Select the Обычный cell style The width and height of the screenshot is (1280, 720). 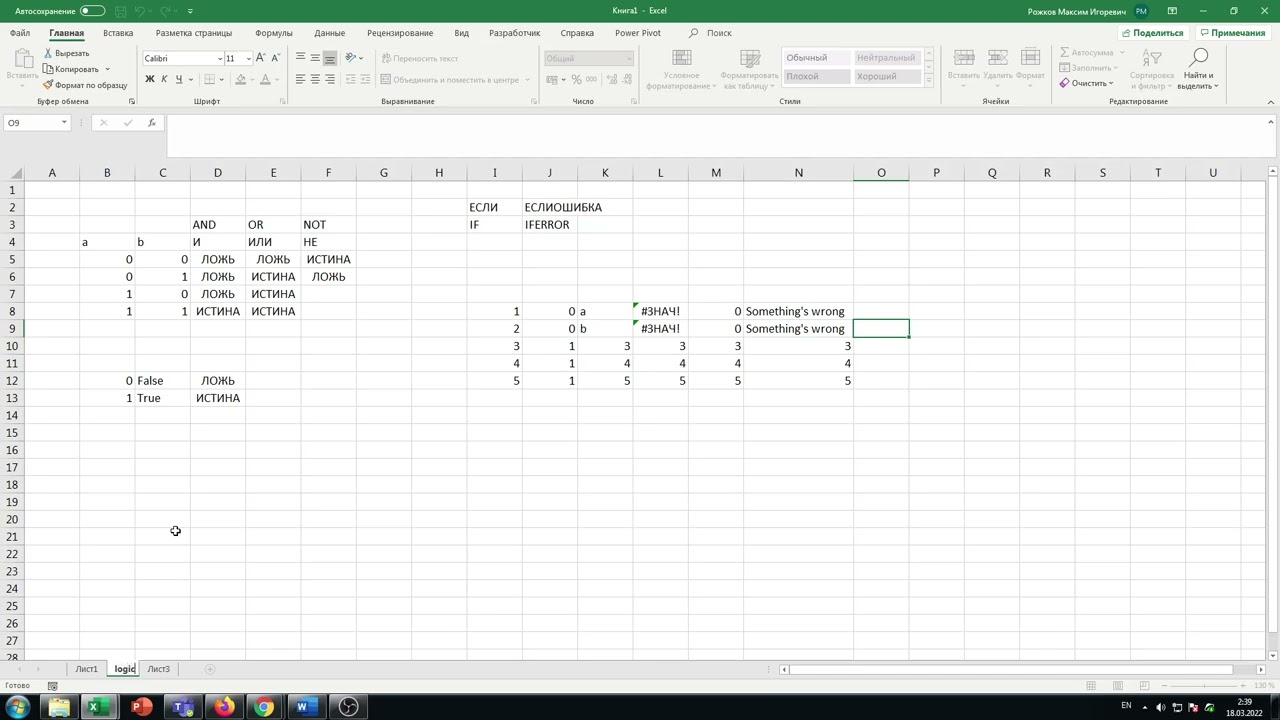(816, 58)
